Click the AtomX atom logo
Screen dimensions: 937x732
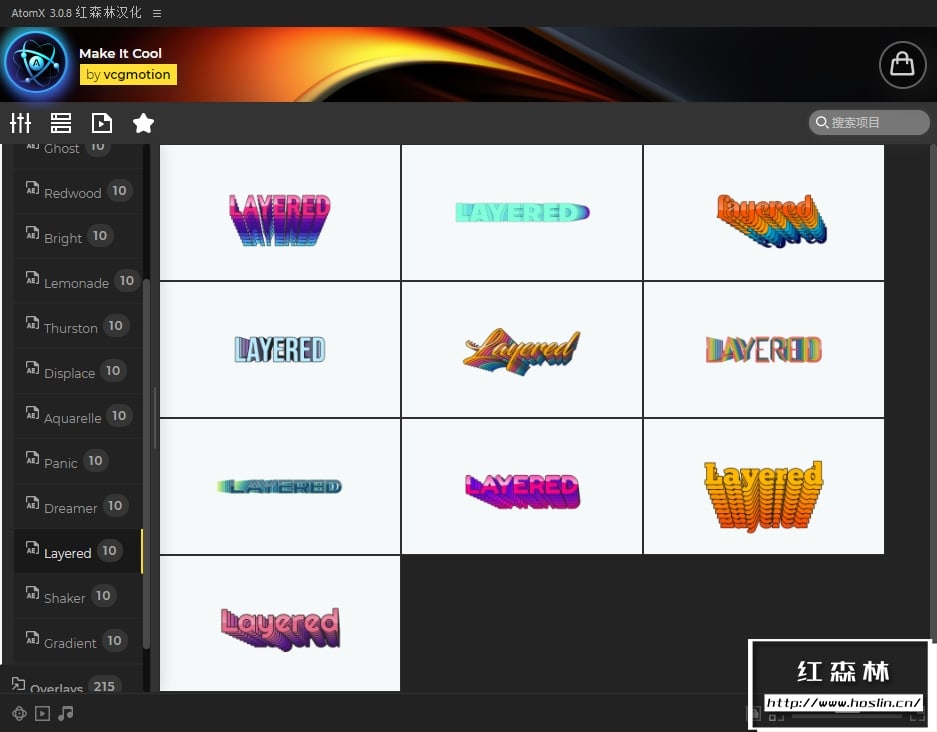pyautogui.click(x=36, y=62)
